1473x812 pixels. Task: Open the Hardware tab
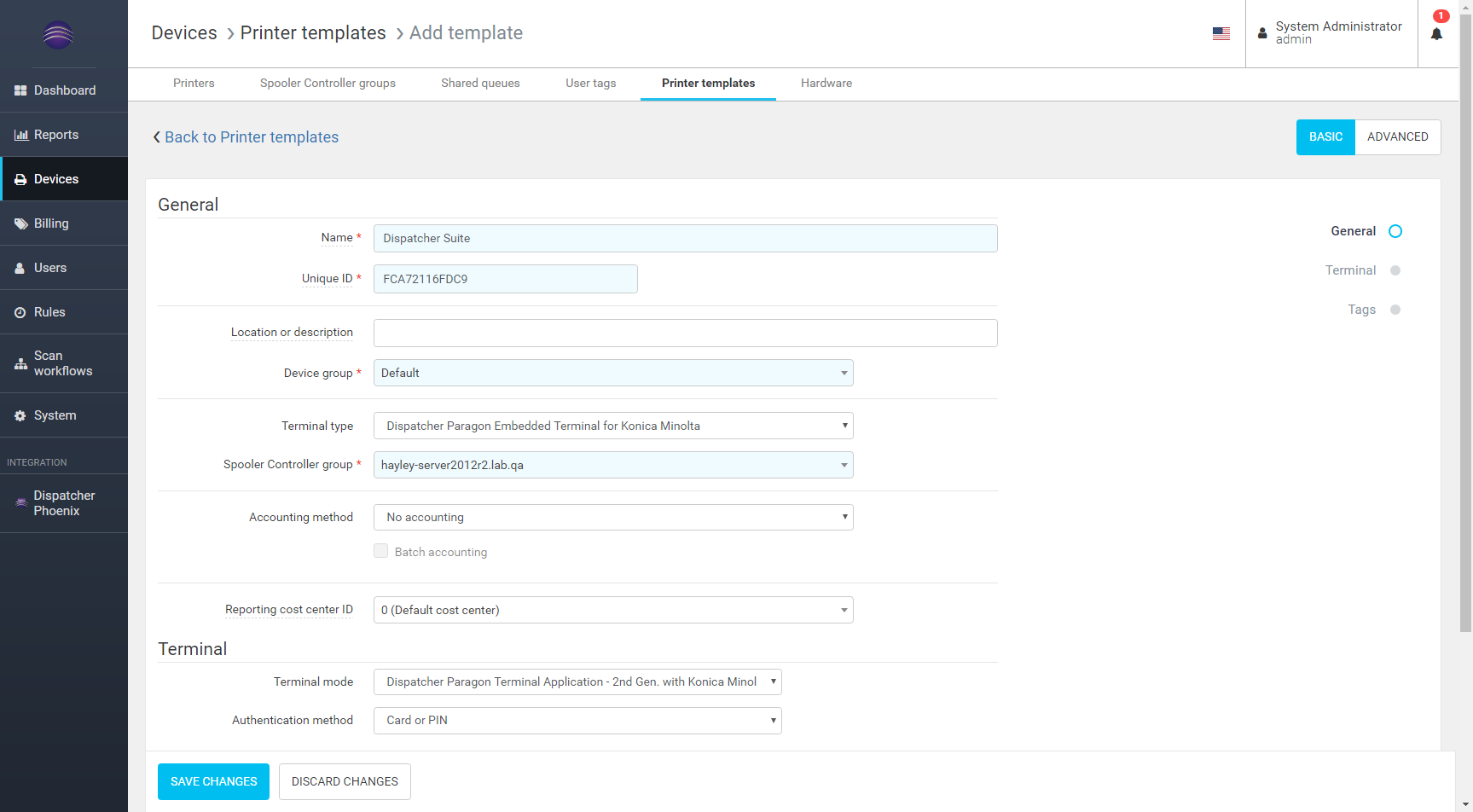pyautogui.click(x=826, y=84)
